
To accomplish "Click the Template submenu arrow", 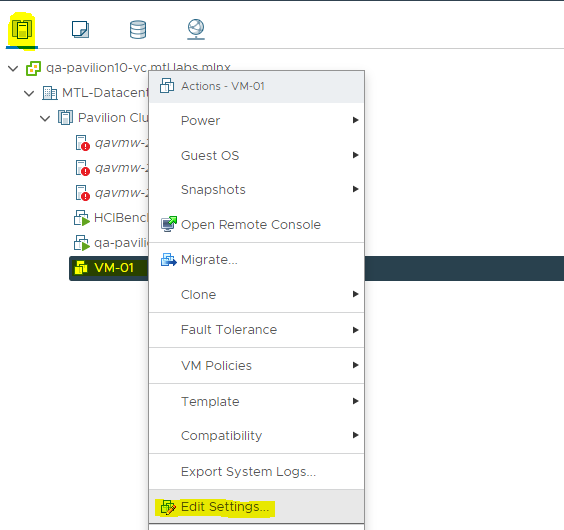I will point(355,401).
